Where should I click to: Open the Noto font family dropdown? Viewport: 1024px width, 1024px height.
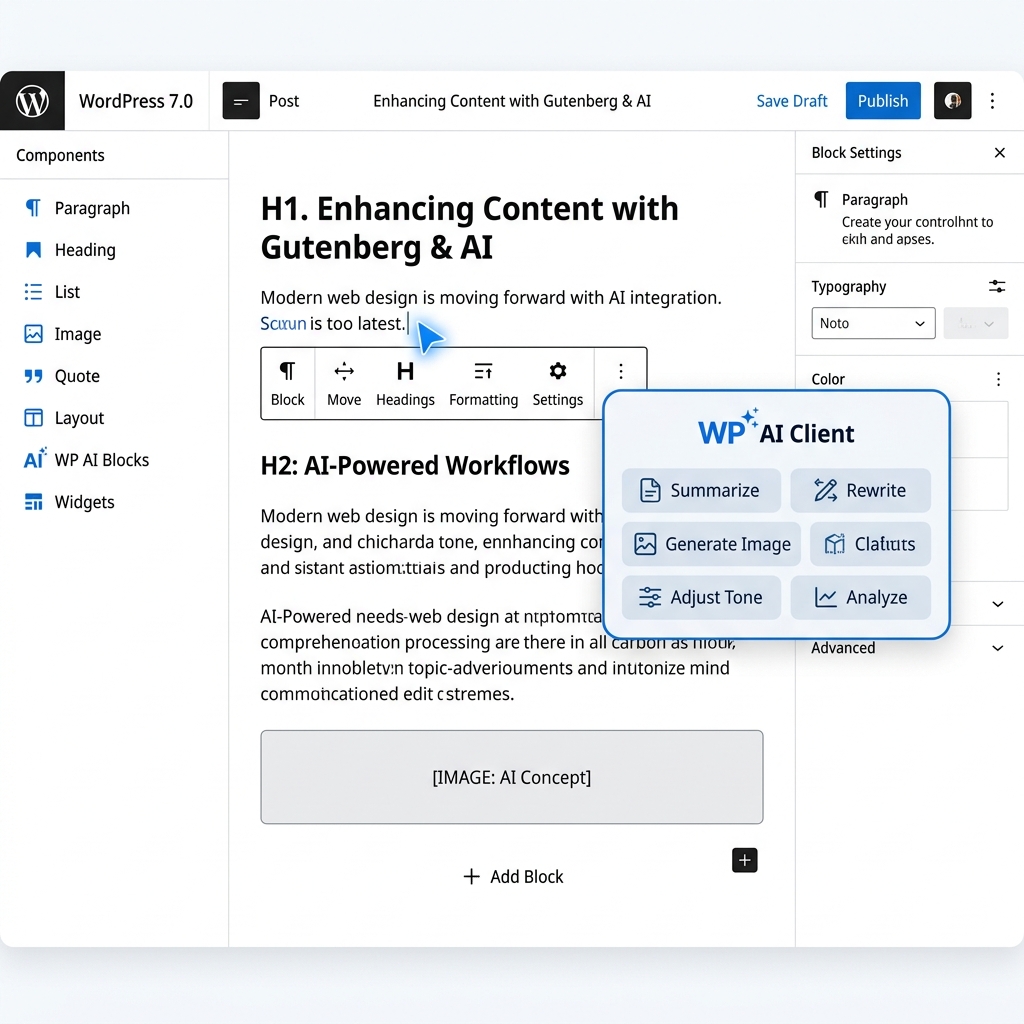873,323
